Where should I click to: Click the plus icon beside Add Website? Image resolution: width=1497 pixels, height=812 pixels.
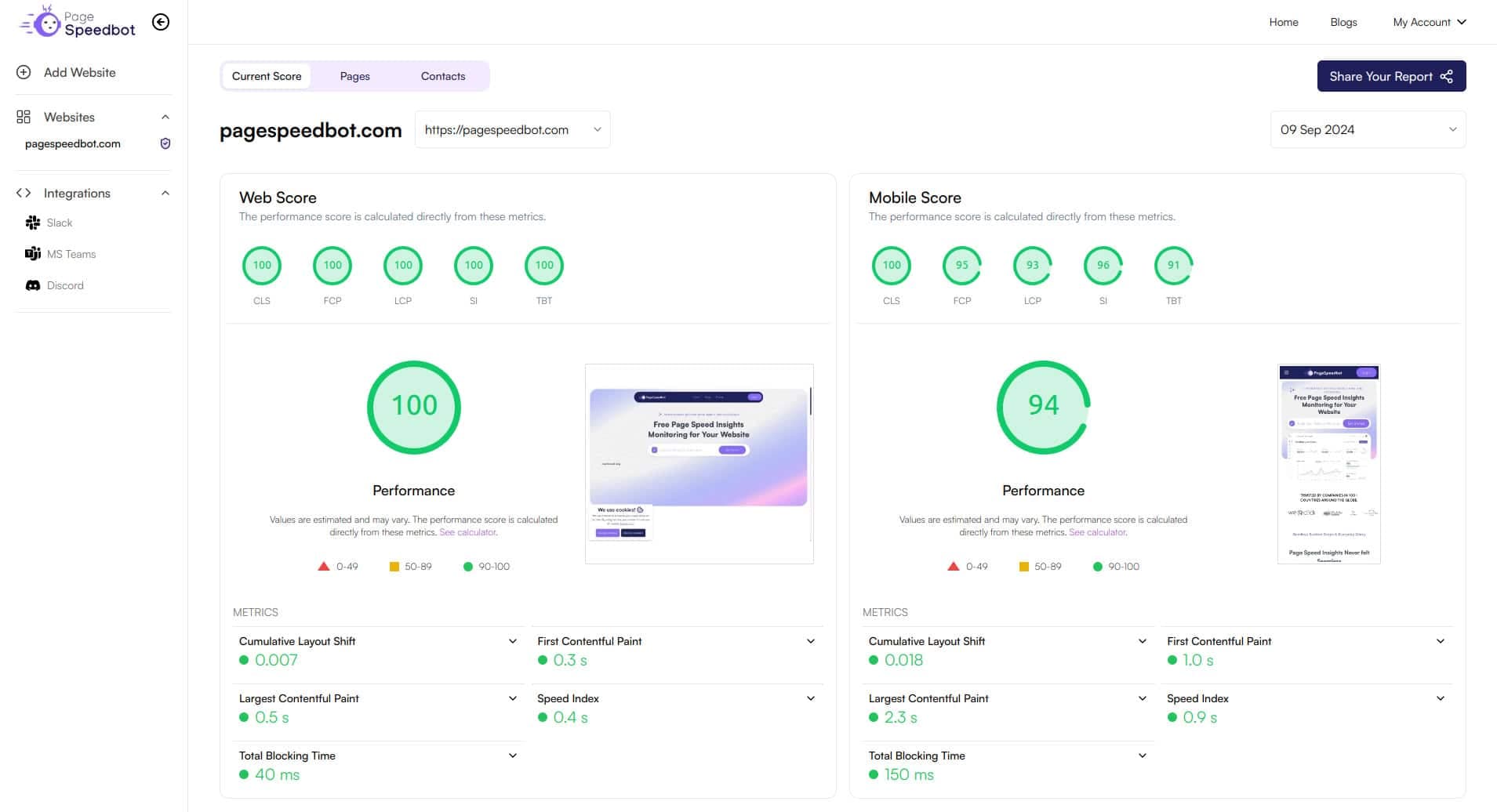point(24,72)
